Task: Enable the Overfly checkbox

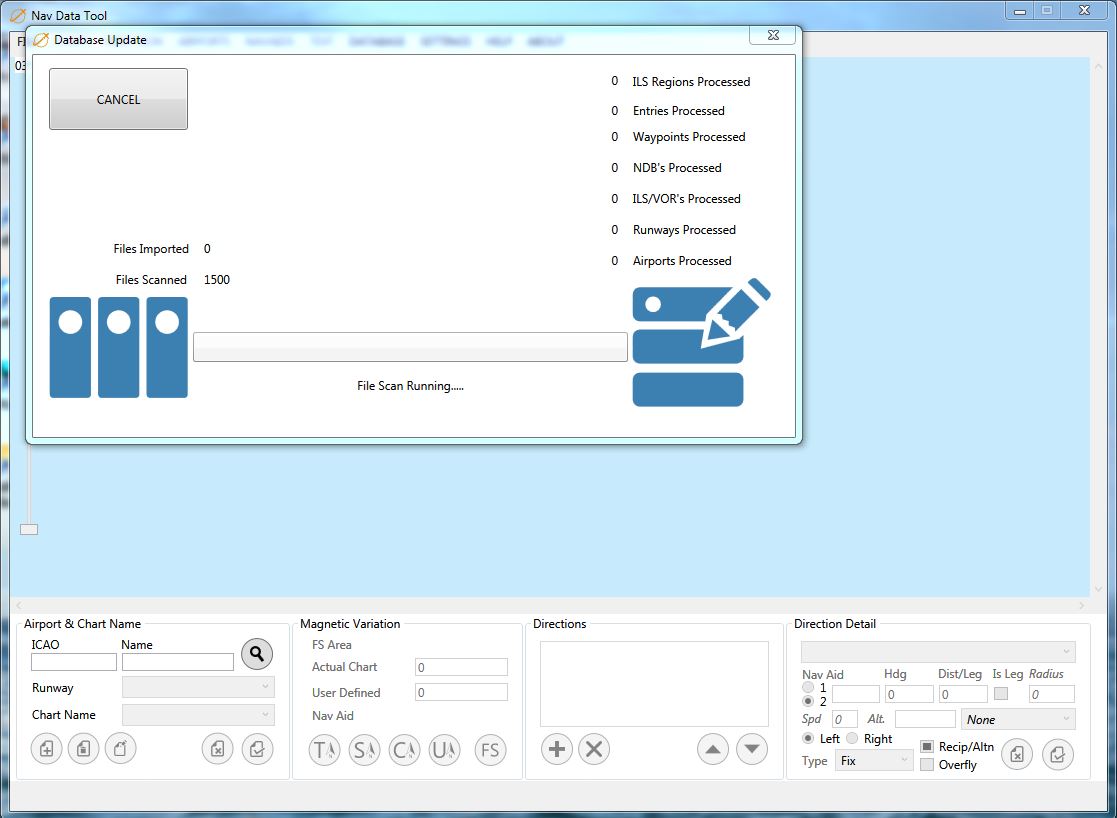Action: click(927, 765)
